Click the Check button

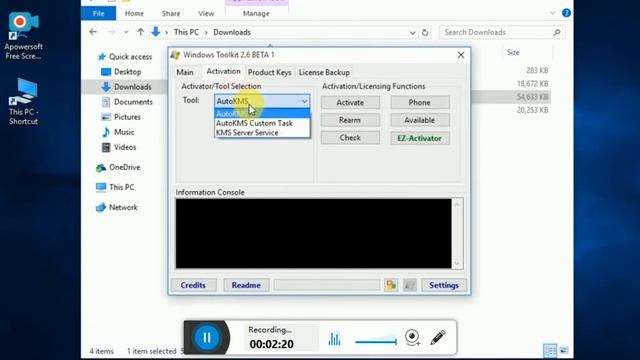click(350, 138)
